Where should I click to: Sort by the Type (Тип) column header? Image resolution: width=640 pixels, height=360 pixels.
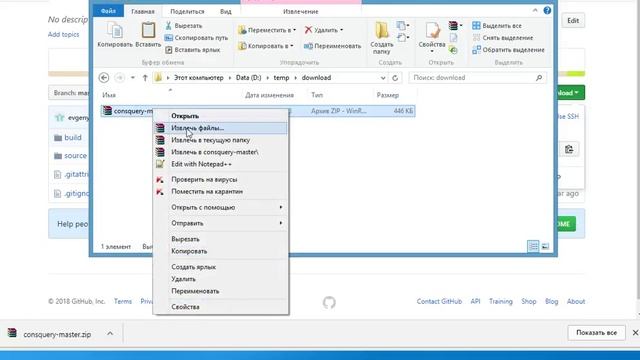(x=317, y=95)
